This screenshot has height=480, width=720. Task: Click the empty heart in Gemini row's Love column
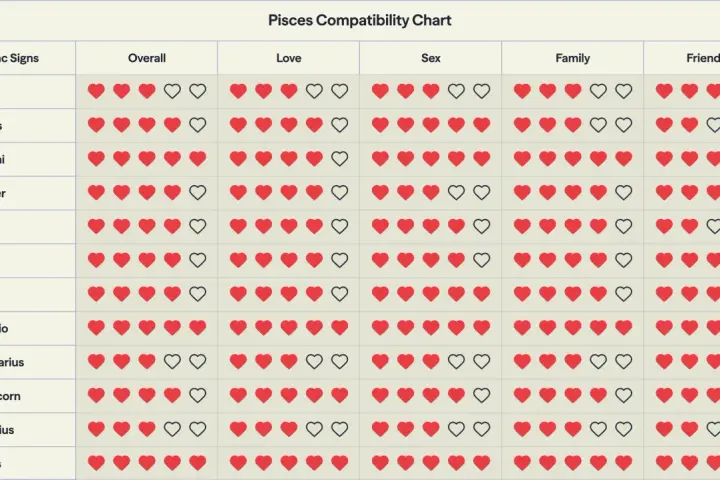[339, 158]
